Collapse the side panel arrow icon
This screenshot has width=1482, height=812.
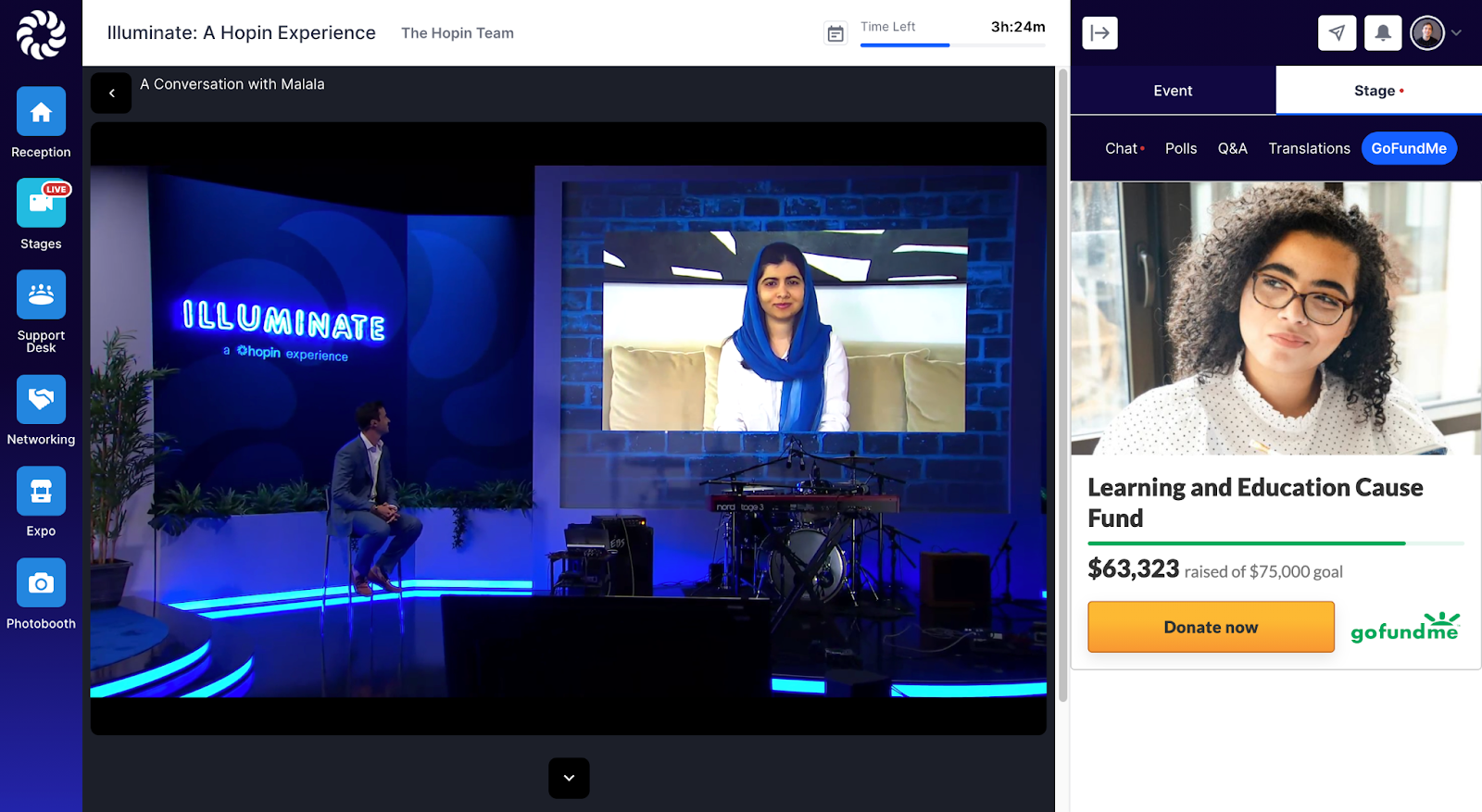1099,33
